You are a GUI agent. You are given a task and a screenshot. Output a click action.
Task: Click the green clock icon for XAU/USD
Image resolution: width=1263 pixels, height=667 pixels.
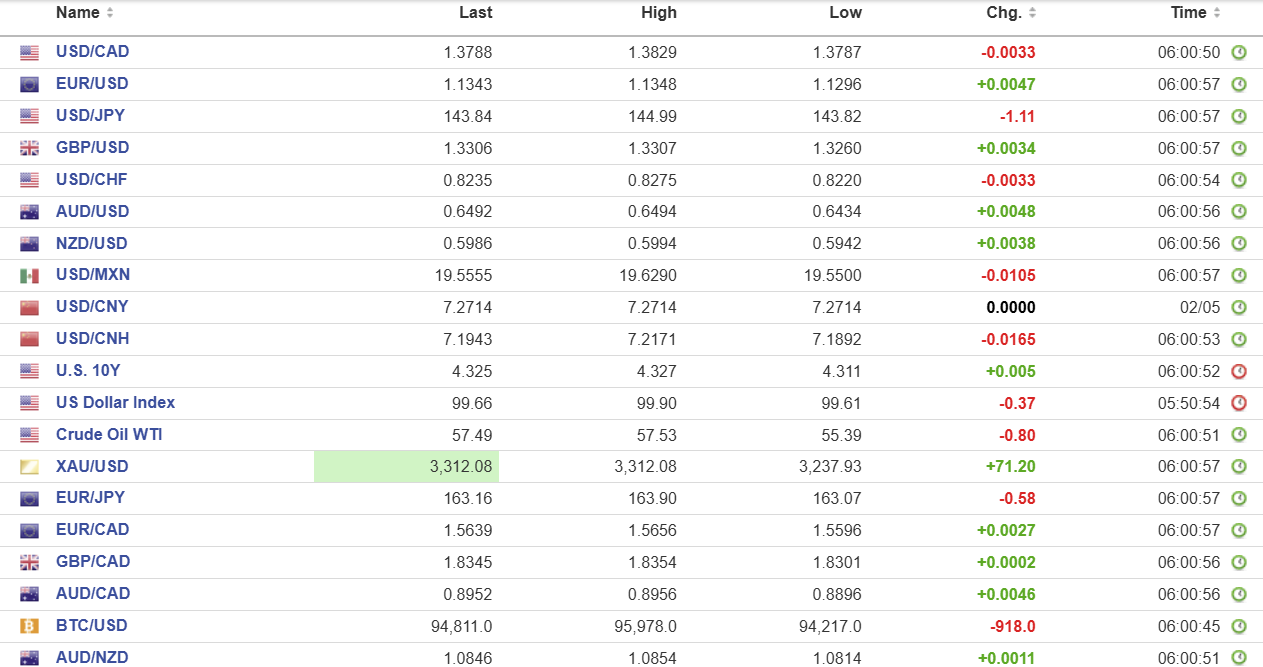(x=1239, y=467)
